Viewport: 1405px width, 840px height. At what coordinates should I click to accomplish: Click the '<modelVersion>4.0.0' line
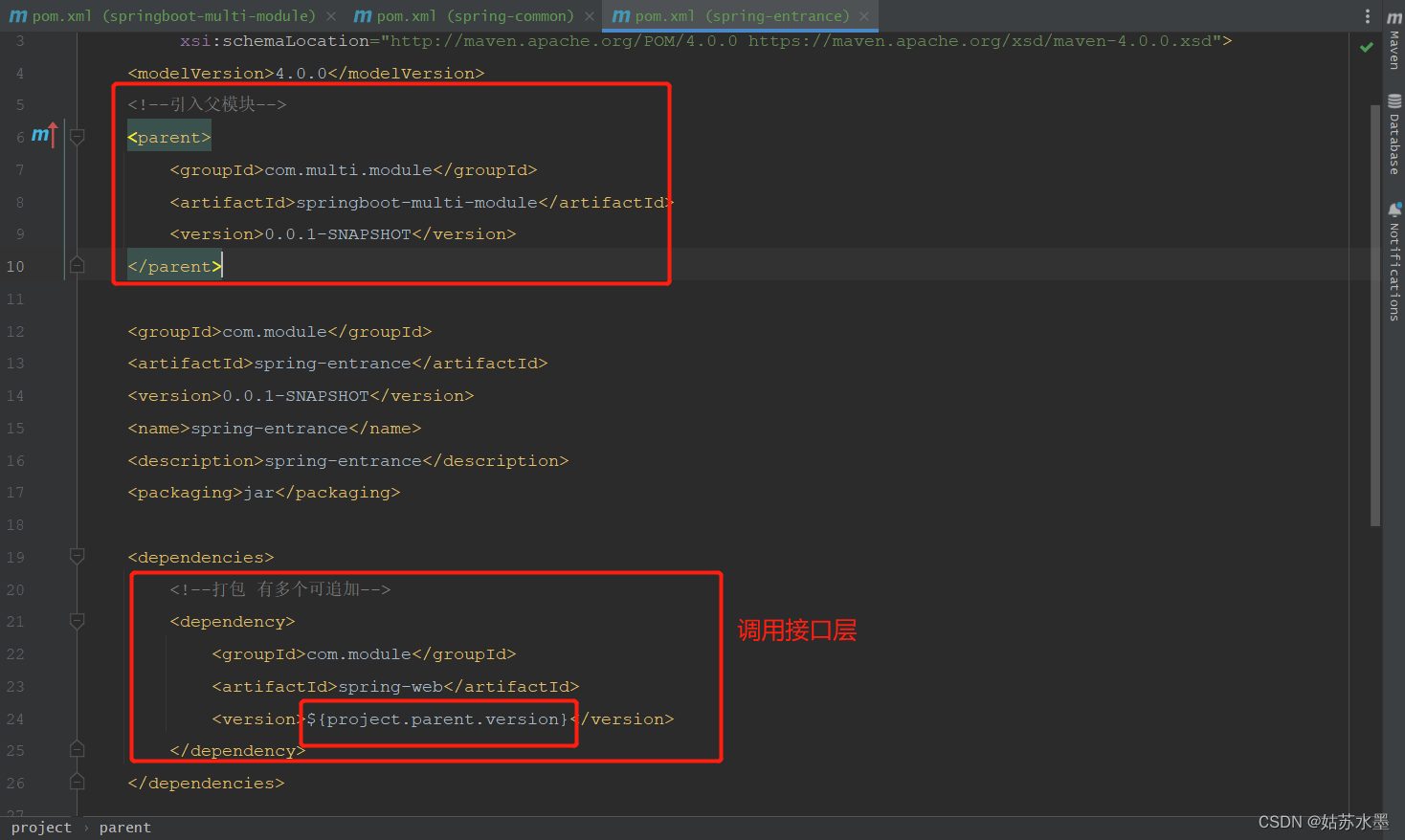click(306, 73)
